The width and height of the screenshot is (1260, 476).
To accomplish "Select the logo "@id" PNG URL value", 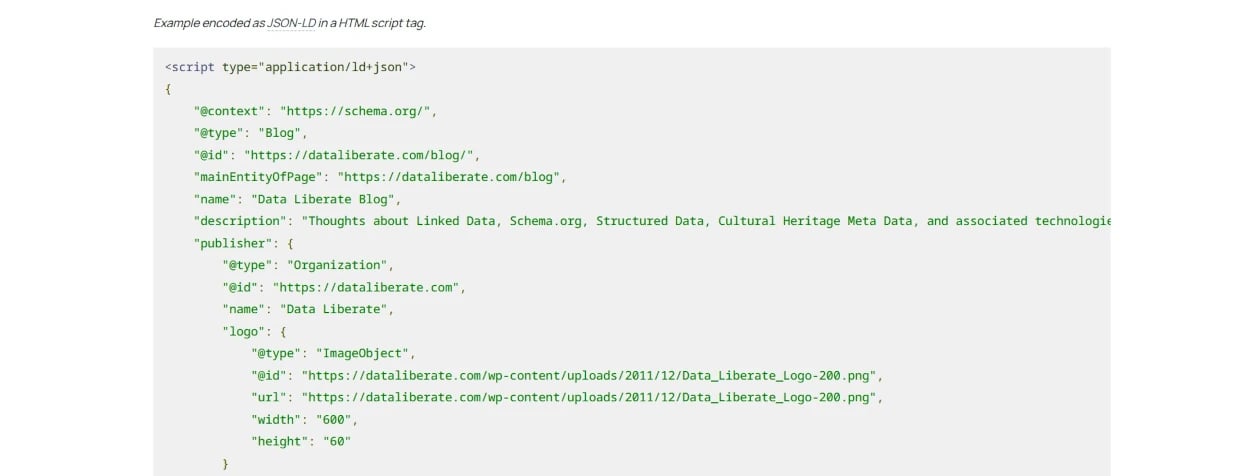I will click(x=589, y=375).
